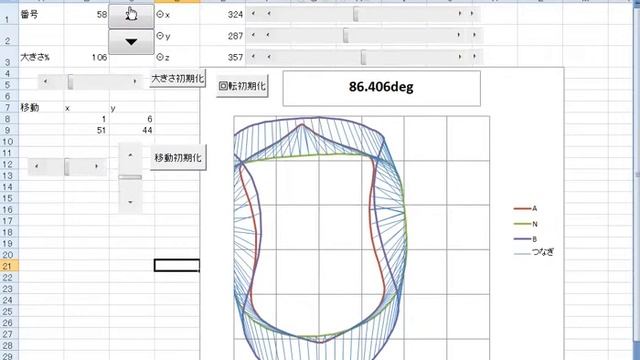Select the cell with value 1 in row 8
The width and height of the screenshot is (640, 360).
click(x=87, y=119)
